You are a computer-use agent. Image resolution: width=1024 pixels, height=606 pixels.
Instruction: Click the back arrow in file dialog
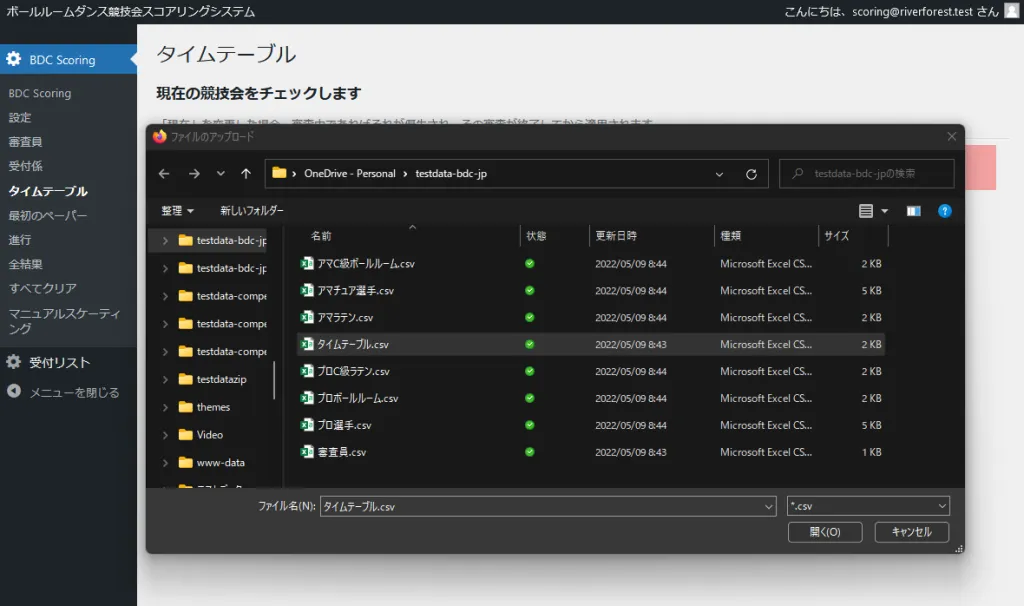point(165,174)
